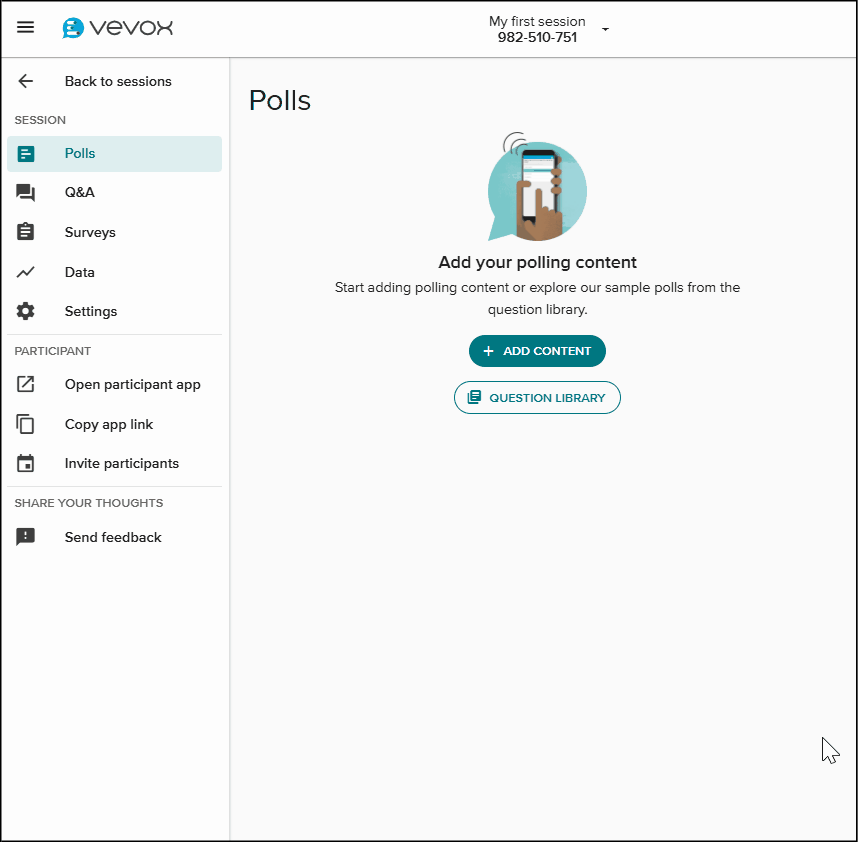This screenshot has height=842, width=858.
Task: Click the copy app link icon
Action: point(26,424)
